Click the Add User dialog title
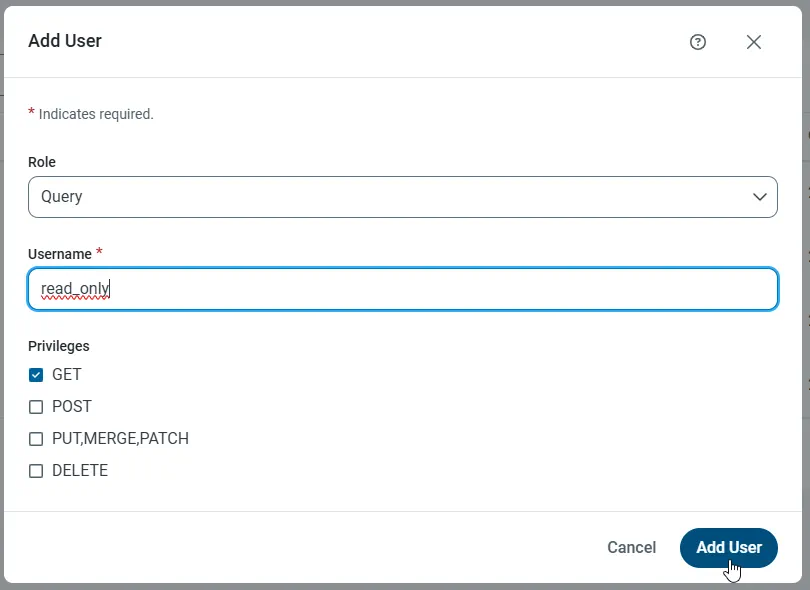Screen dimensions: 810x590 point(65,41)
